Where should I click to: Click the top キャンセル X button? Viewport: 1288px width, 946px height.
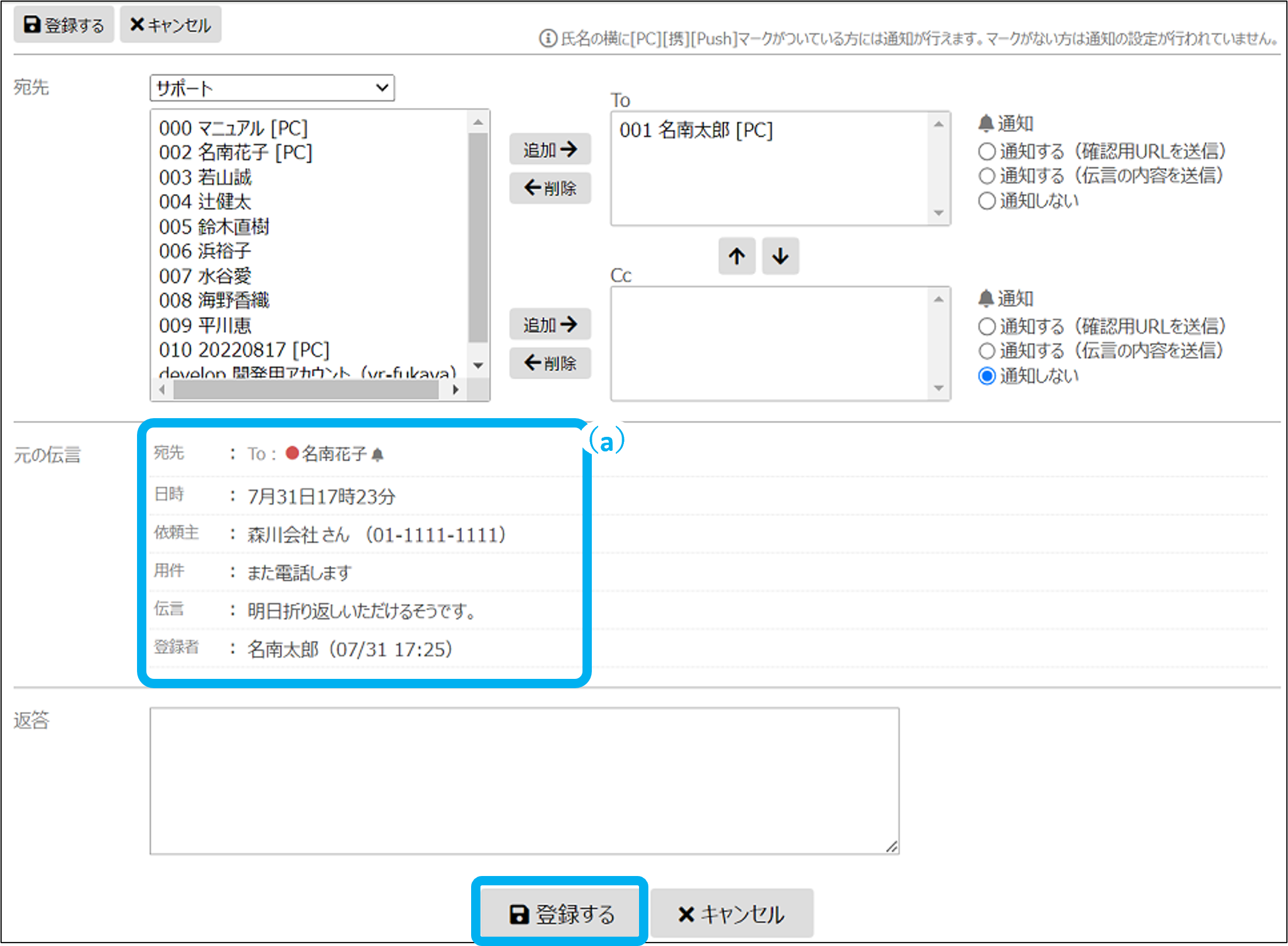(x=170, y=25)
